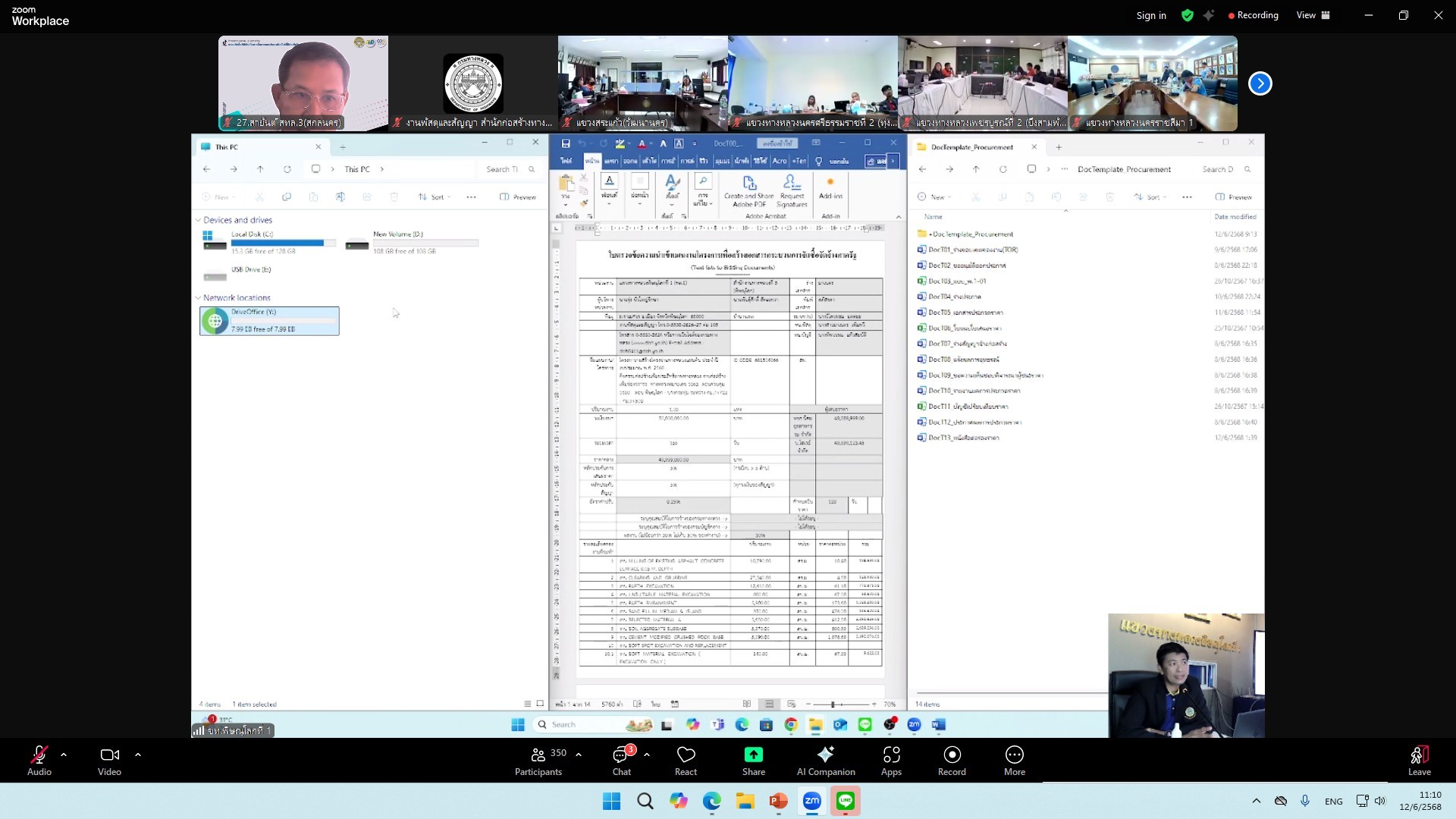Open LINE app in Windows taskbar
The width and height of the screenshot is (1456, 819).
[x=846, y=801]
